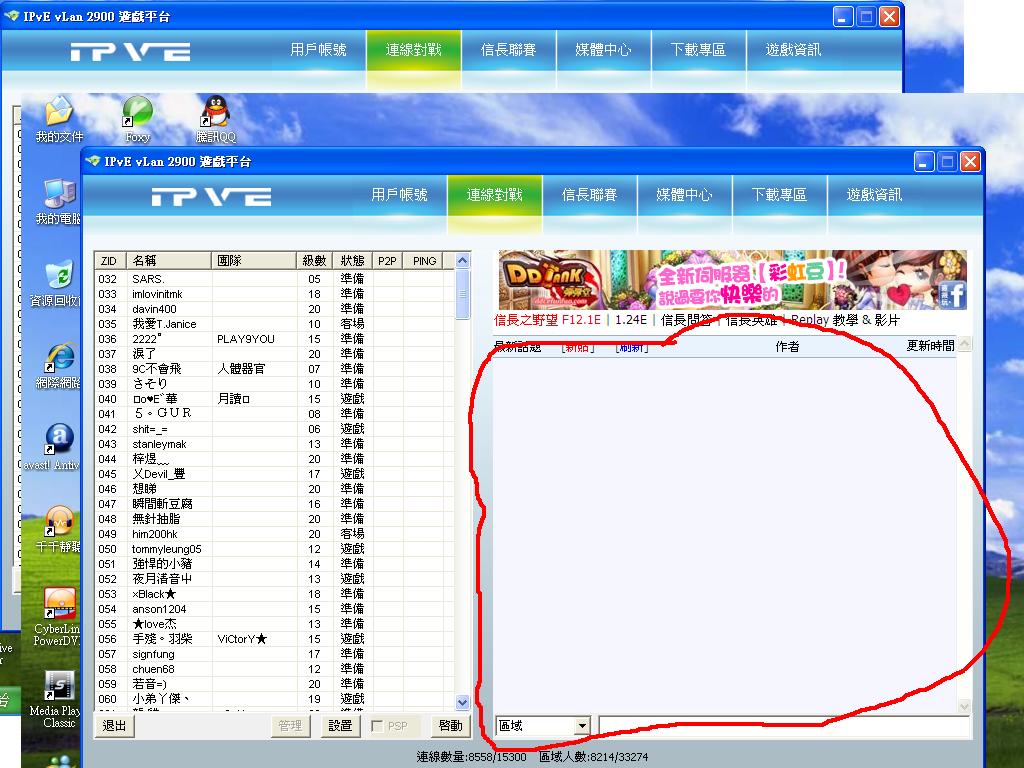Go to 下載專區 tab in front window
Viewport: 1024px width, 768px height.
(x=779, y=195)
